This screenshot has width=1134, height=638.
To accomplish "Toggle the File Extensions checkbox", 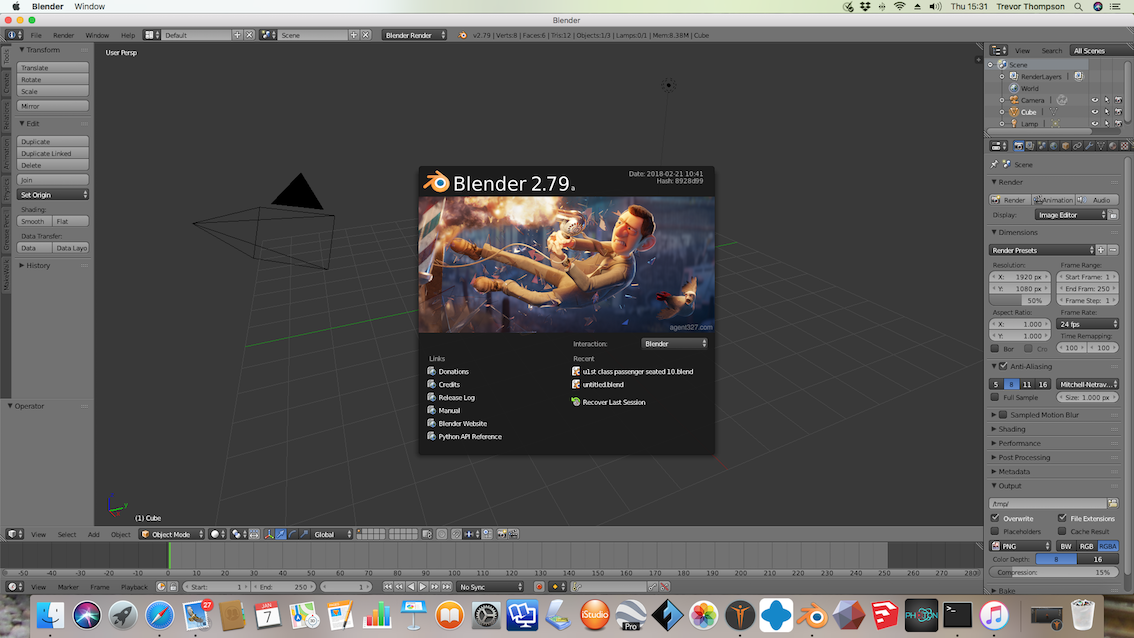I will (1062, 518).
